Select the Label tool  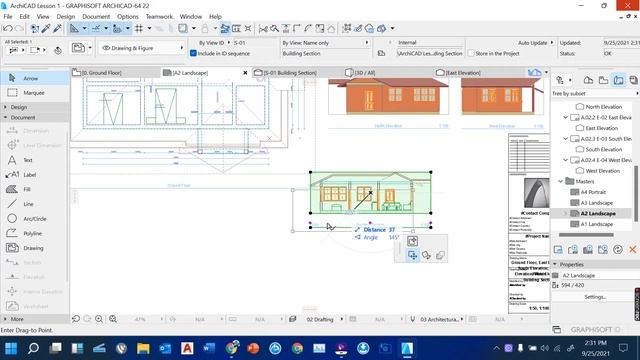(35, 175)
